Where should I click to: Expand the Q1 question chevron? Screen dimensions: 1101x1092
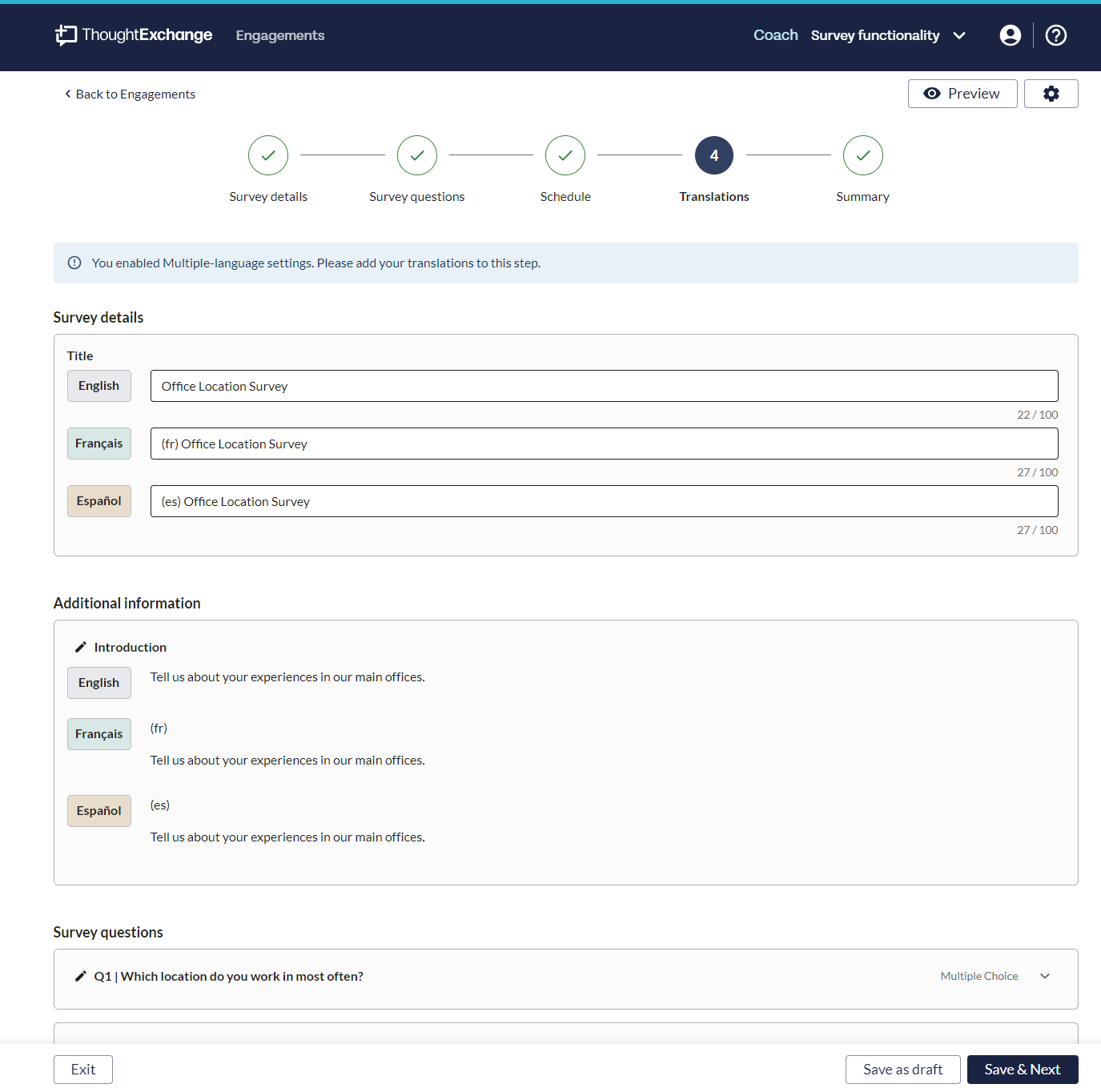1045,976
